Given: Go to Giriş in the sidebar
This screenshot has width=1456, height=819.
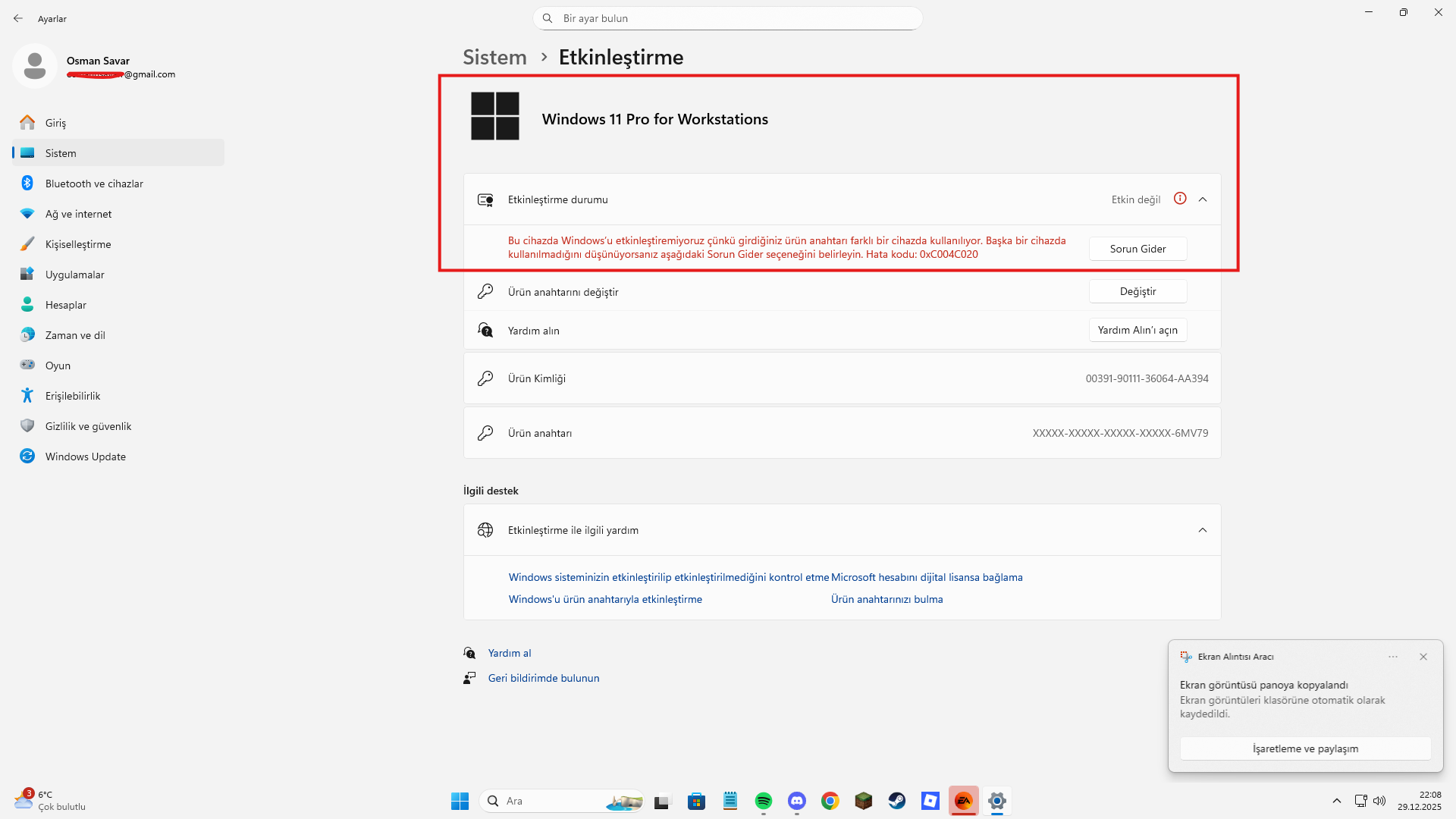Looking at the screenshot, I should click(x=118, y=123).
